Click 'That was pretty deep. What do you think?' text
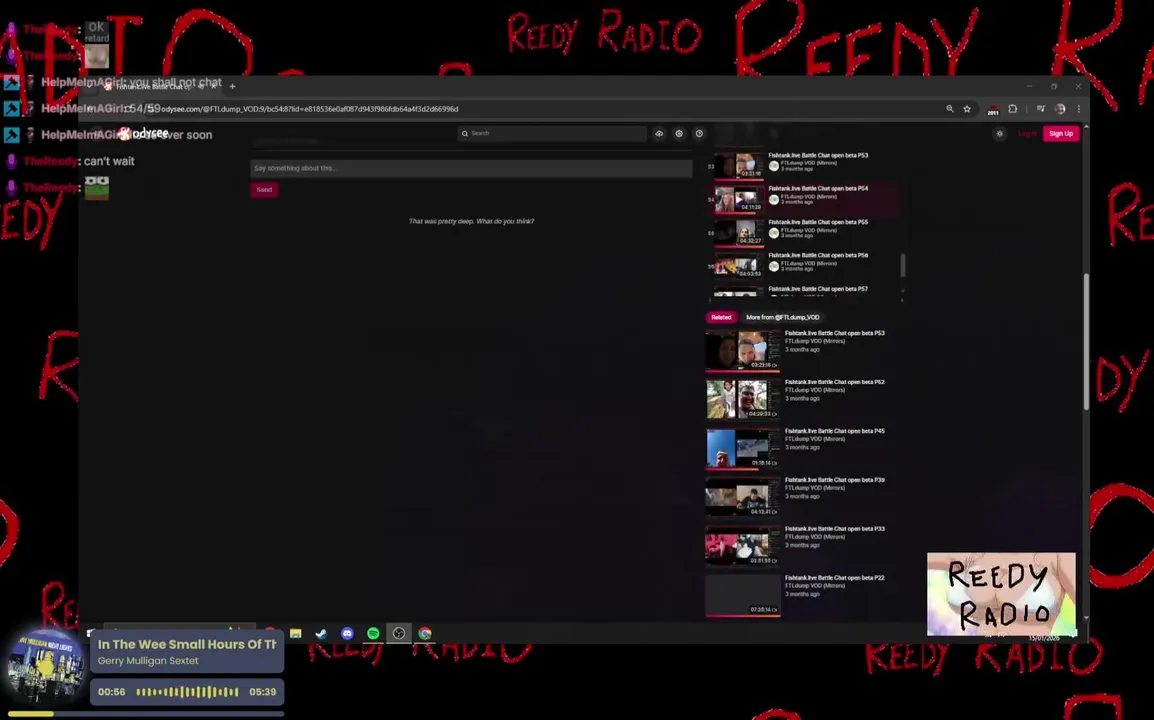 [471, 221]
